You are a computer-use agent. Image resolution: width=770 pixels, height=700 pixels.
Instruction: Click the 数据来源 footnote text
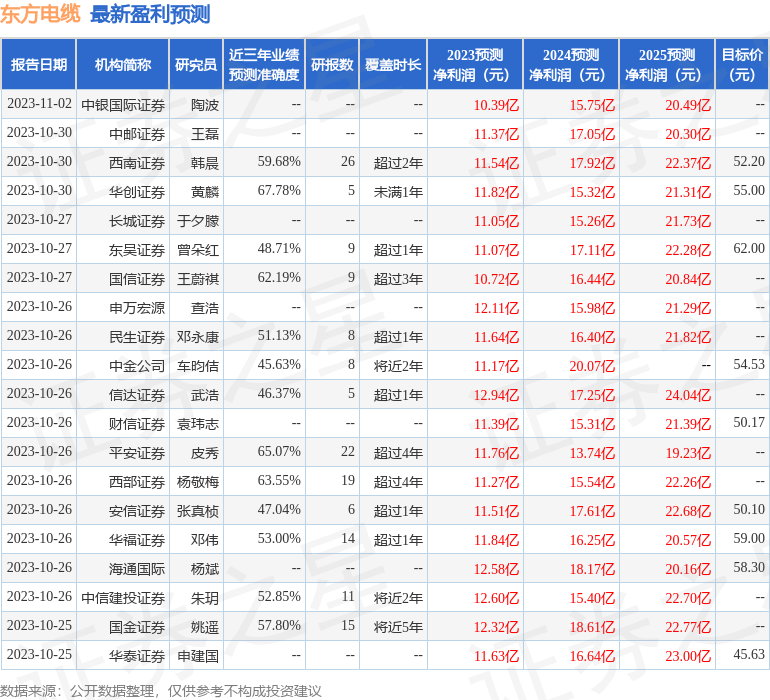[161, 691]
